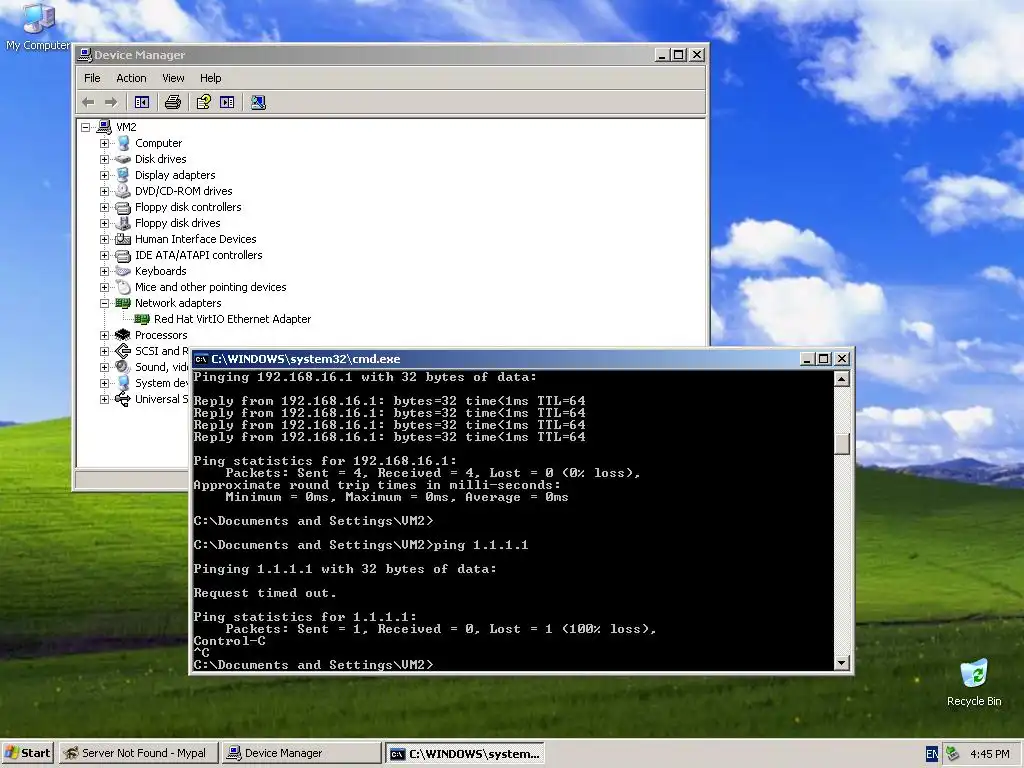Open Properties via the toolbar help-sheet icon
1024x768 pixels.
pos(204,103)
